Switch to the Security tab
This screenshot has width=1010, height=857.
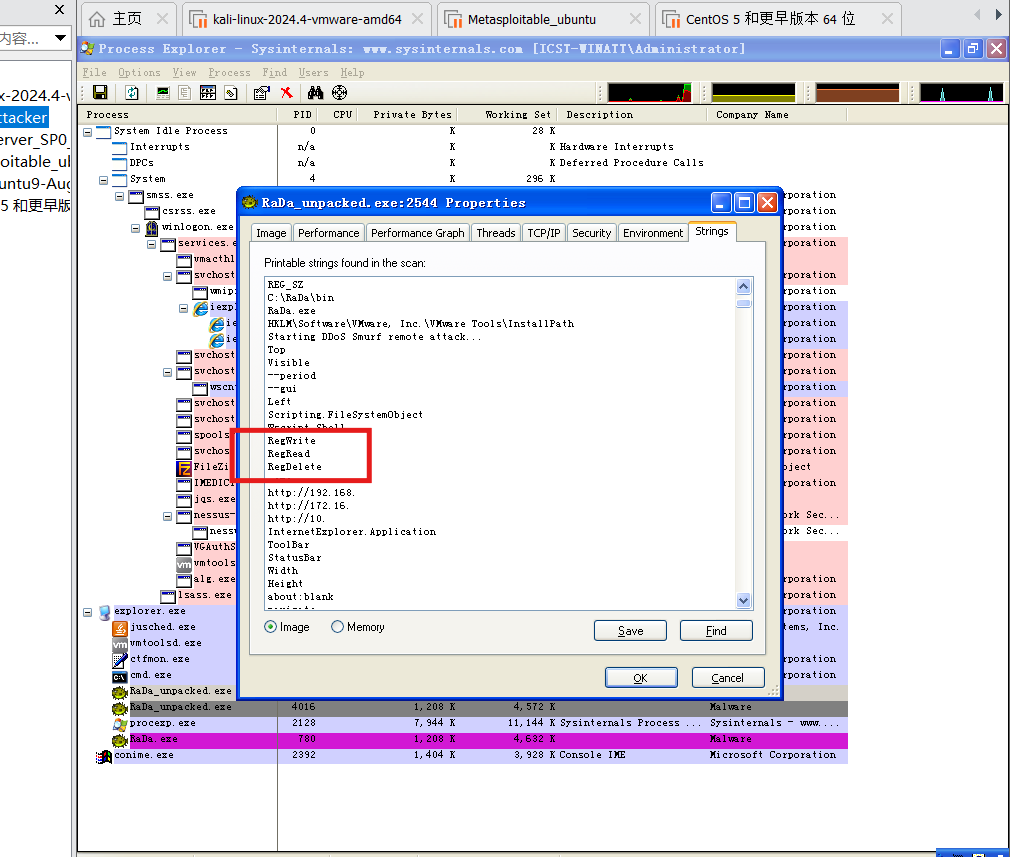click(591, 233)
